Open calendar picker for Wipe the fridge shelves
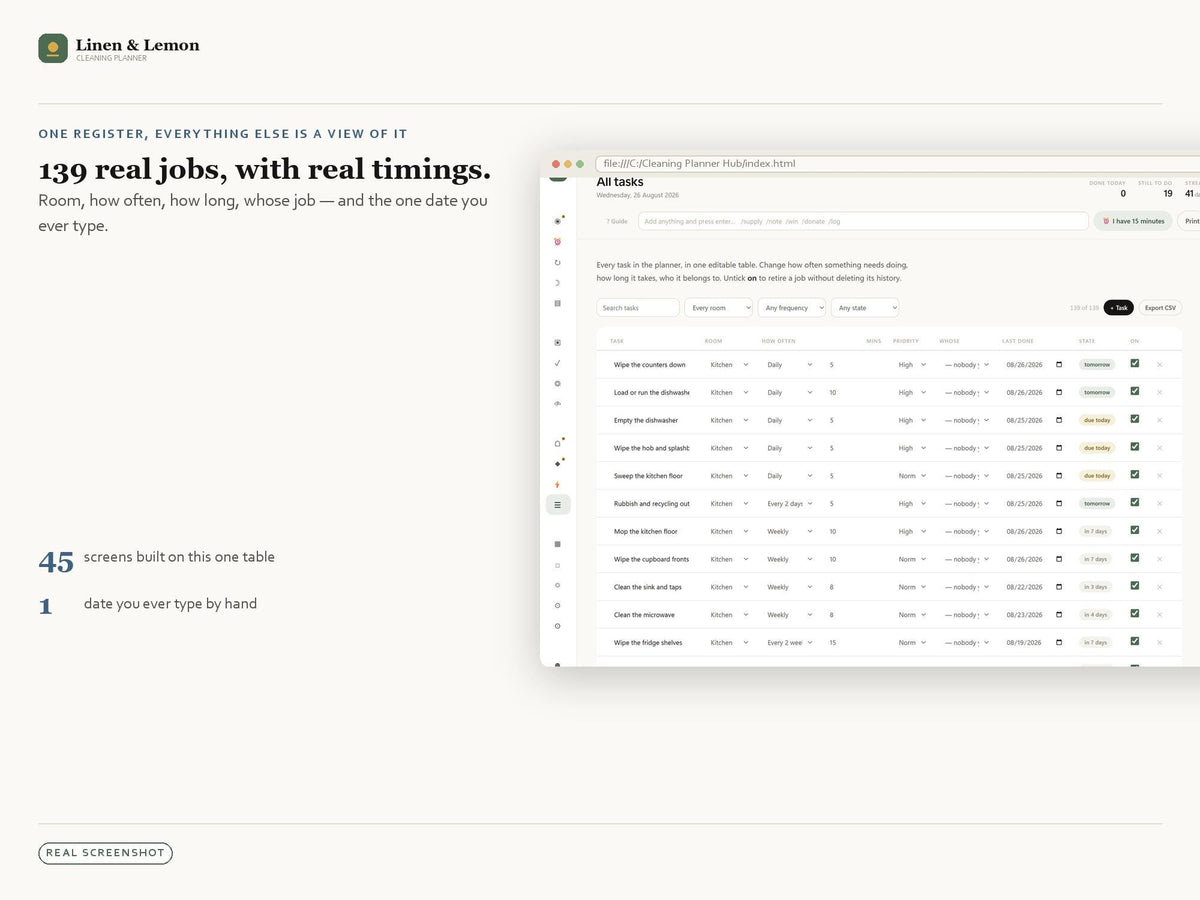This screenshot has width=1200, height=900. pos(1059,643)
